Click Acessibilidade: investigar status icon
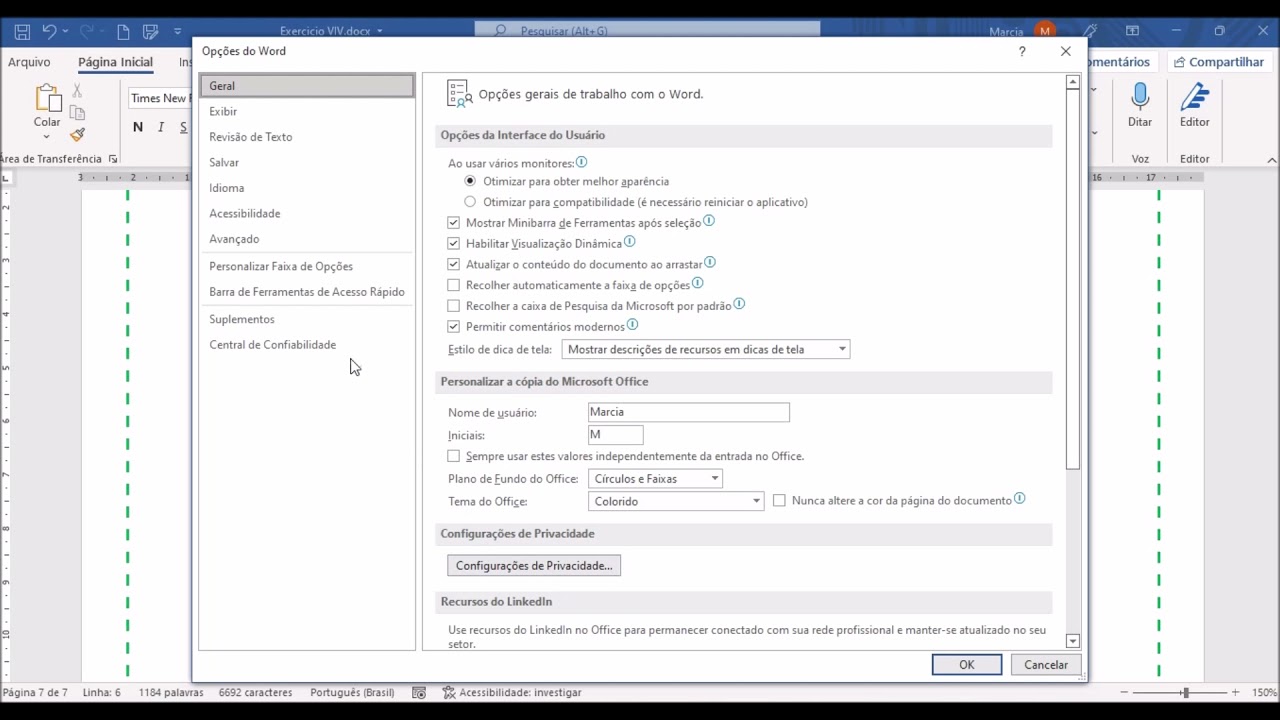The height and width of the screenshot is (720, 1280). point(449,692)
